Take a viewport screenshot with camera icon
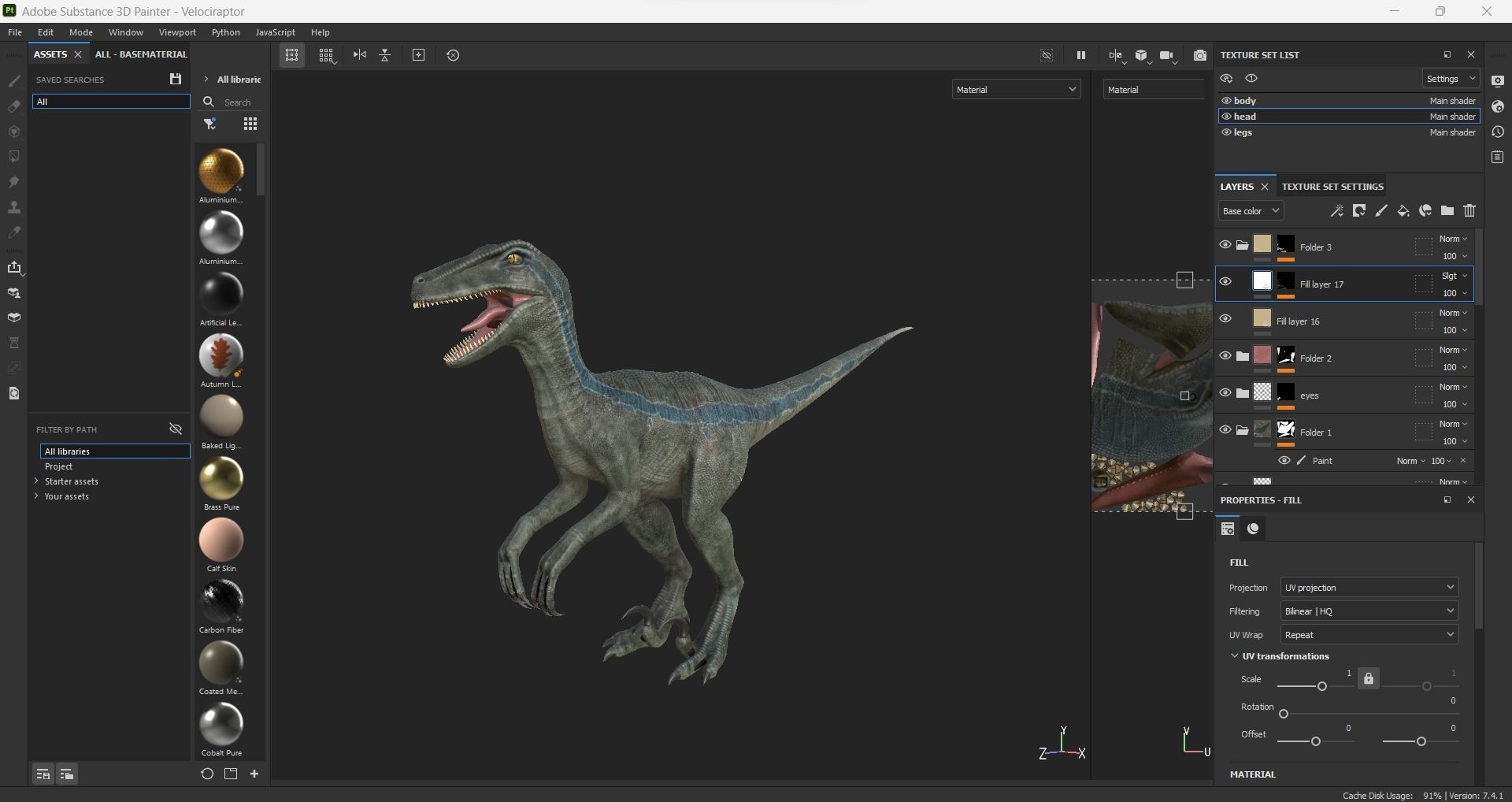This screenshot has width=1512, height=802. [1199, 55]
